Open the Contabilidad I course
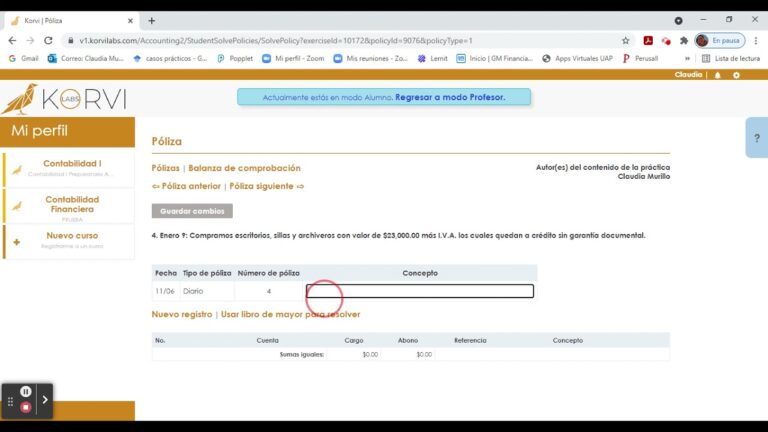768x432 pixels. click(72, 164)
